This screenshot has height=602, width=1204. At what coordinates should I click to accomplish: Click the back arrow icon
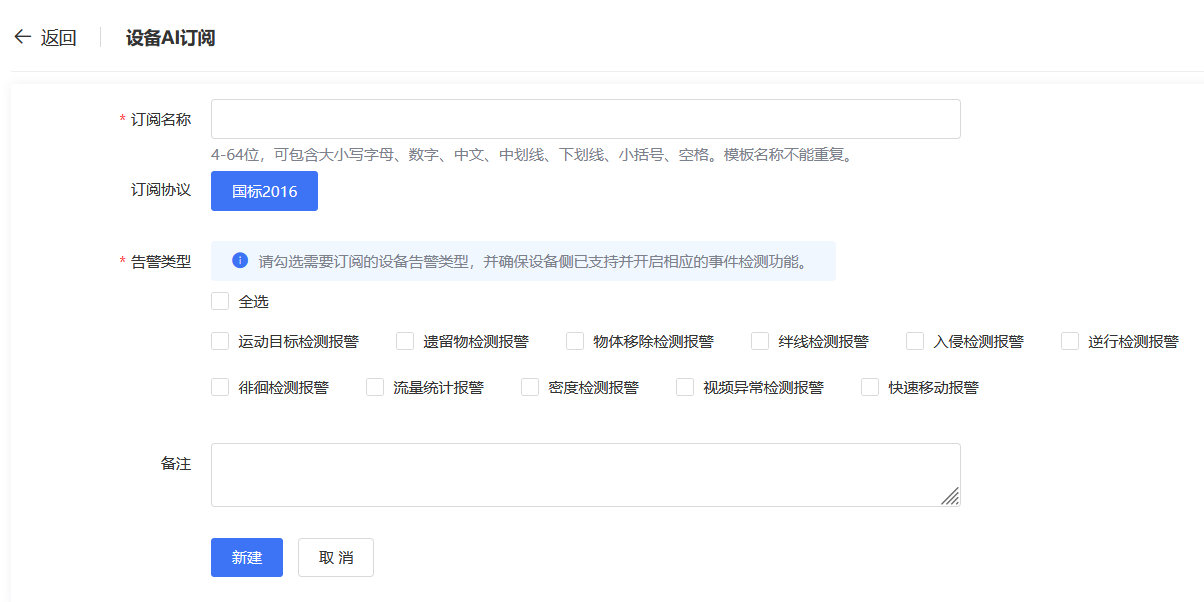click(x=22, y=38)
